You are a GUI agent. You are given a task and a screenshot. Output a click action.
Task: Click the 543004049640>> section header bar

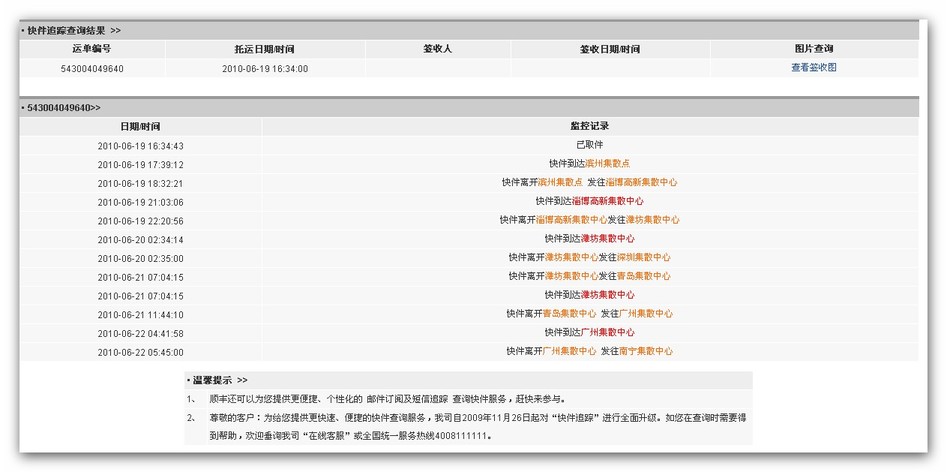click(63, 107)
